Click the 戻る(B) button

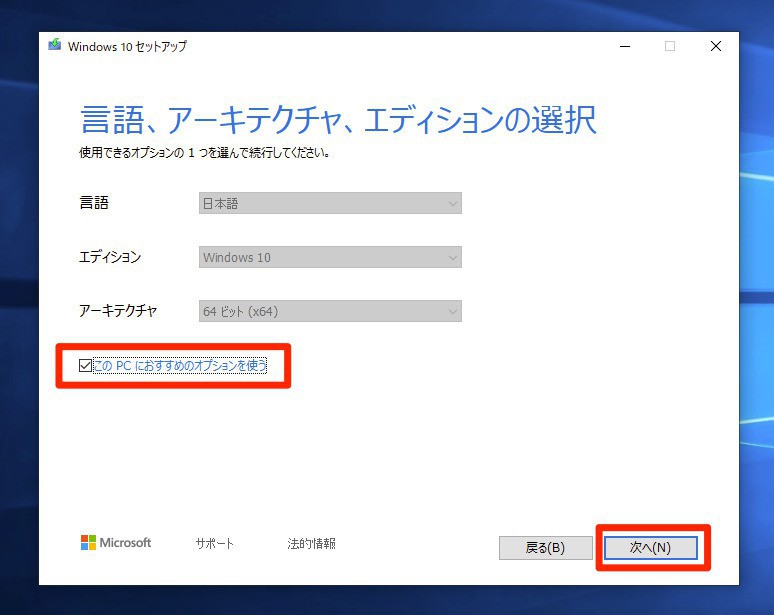(545, 547)
